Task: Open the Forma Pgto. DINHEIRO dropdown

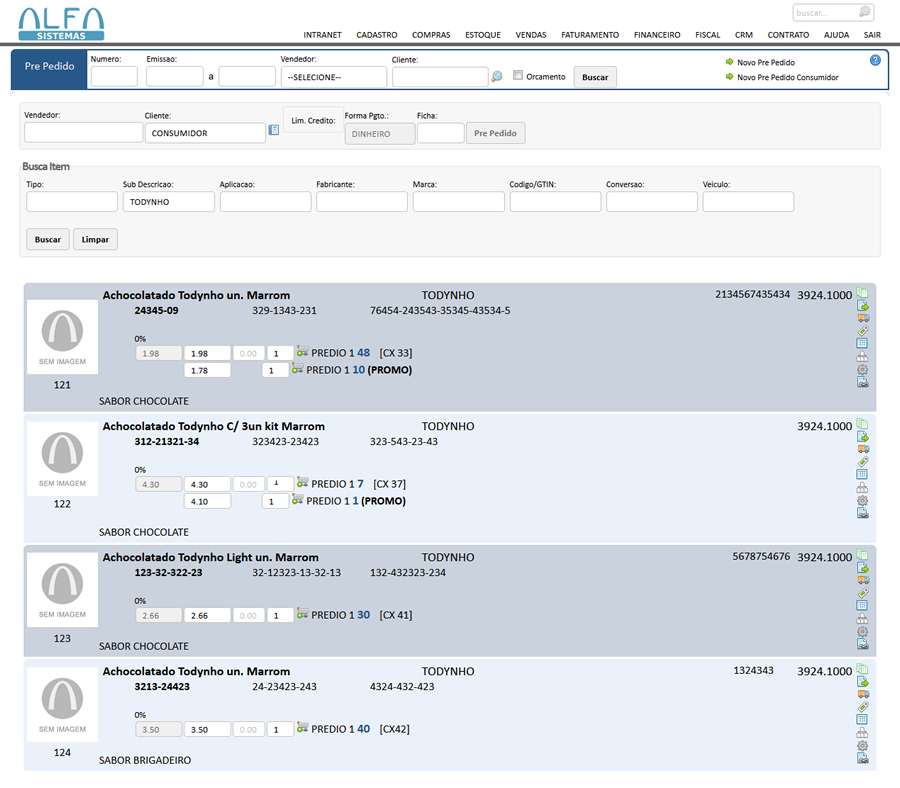Action: point(379,134)
